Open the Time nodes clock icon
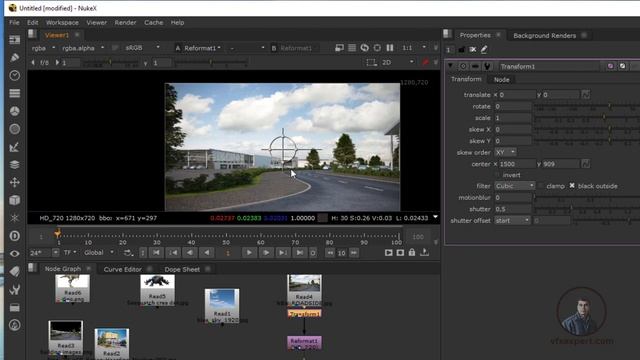Viewport: 640px width, 360px height. pyautogui.click(x=15, y=76)
